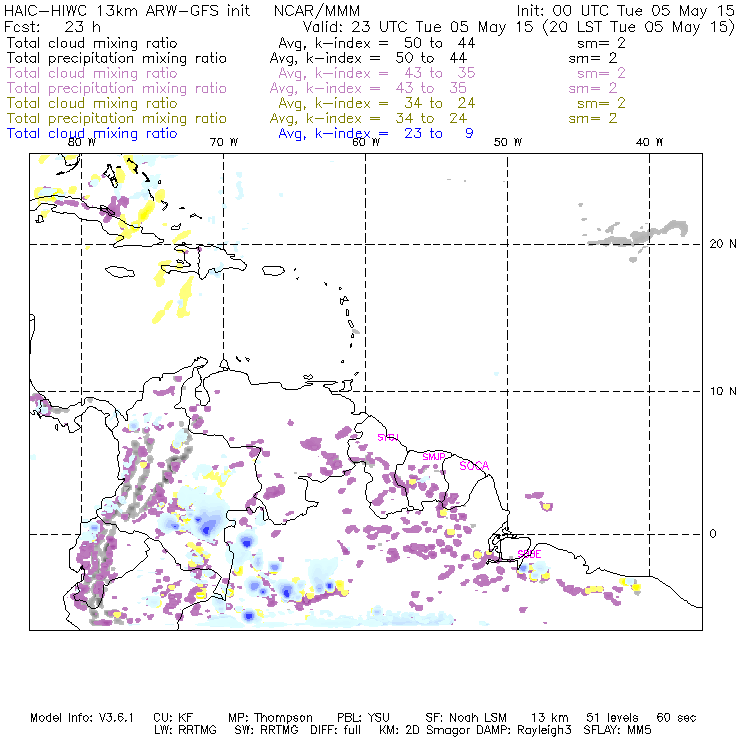Image resolution: width=740 pixels, height=740 pixels.
Task: Click the 'Fcst: 23 h' forecast hour text
Action: (x=52, y=27)
